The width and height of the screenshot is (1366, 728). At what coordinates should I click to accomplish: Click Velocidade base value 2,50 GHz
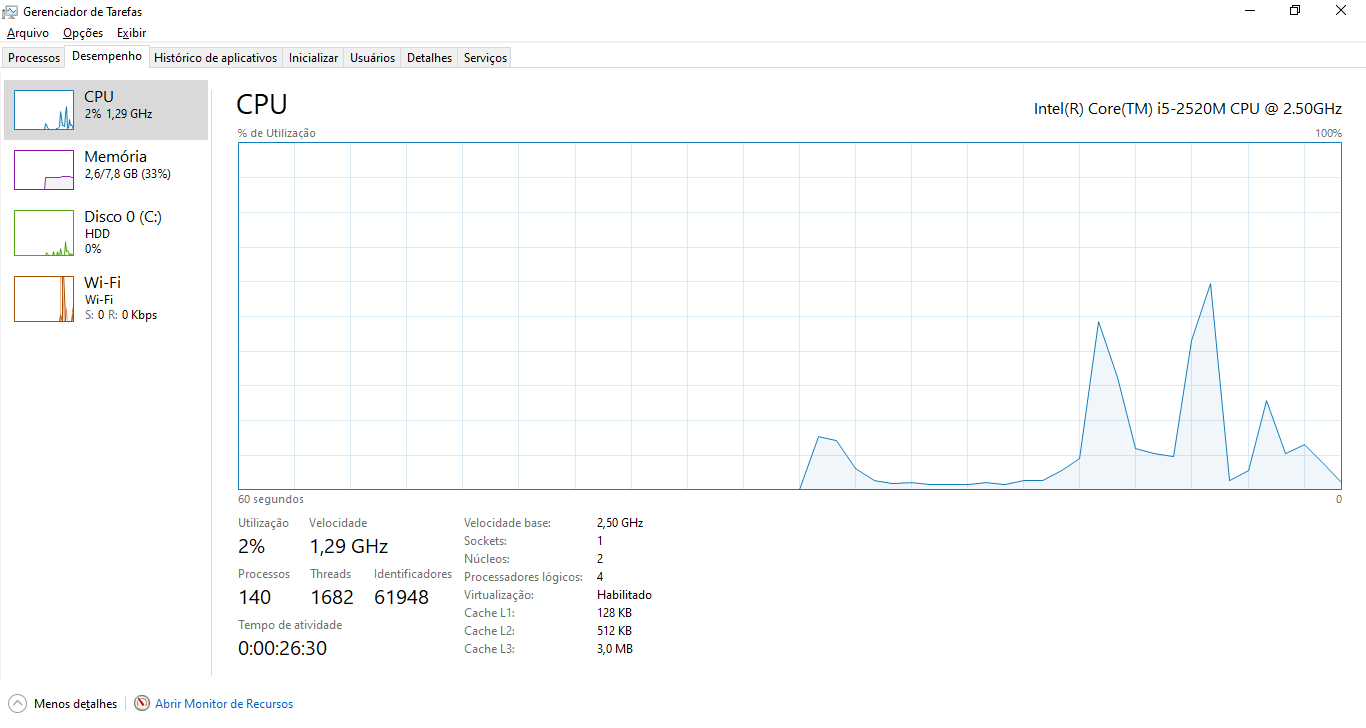[x=620, y=523]
